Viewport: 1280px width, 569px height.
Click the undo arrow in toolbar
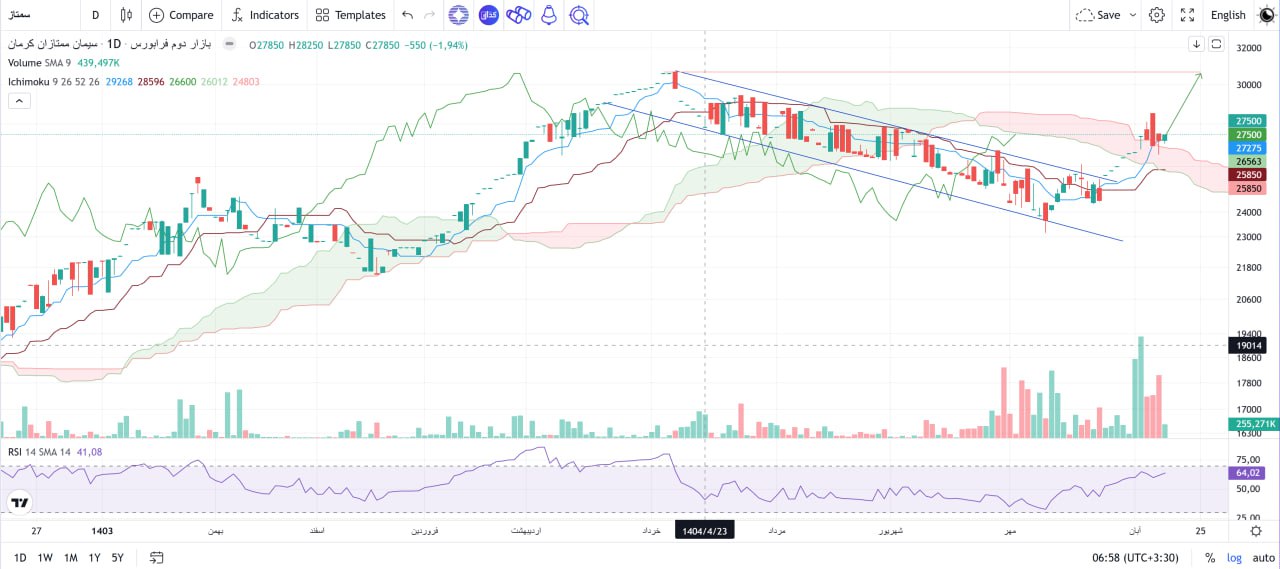point(407,15)
